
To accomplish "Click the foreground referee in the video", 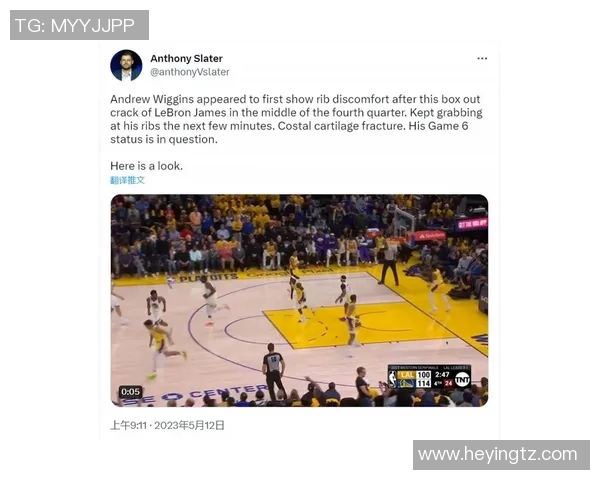I will [x=274, y=371].
